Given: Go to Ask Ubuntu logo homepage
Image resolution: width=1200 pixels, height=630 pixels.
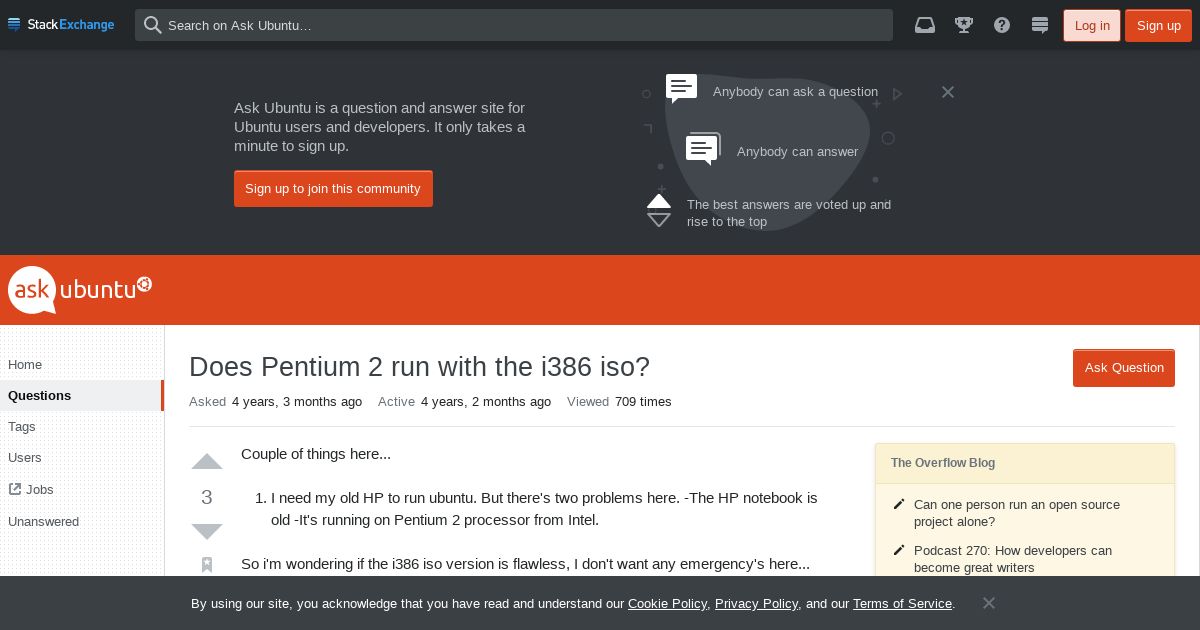Looking at the screenshot, I should click(80, 290).
